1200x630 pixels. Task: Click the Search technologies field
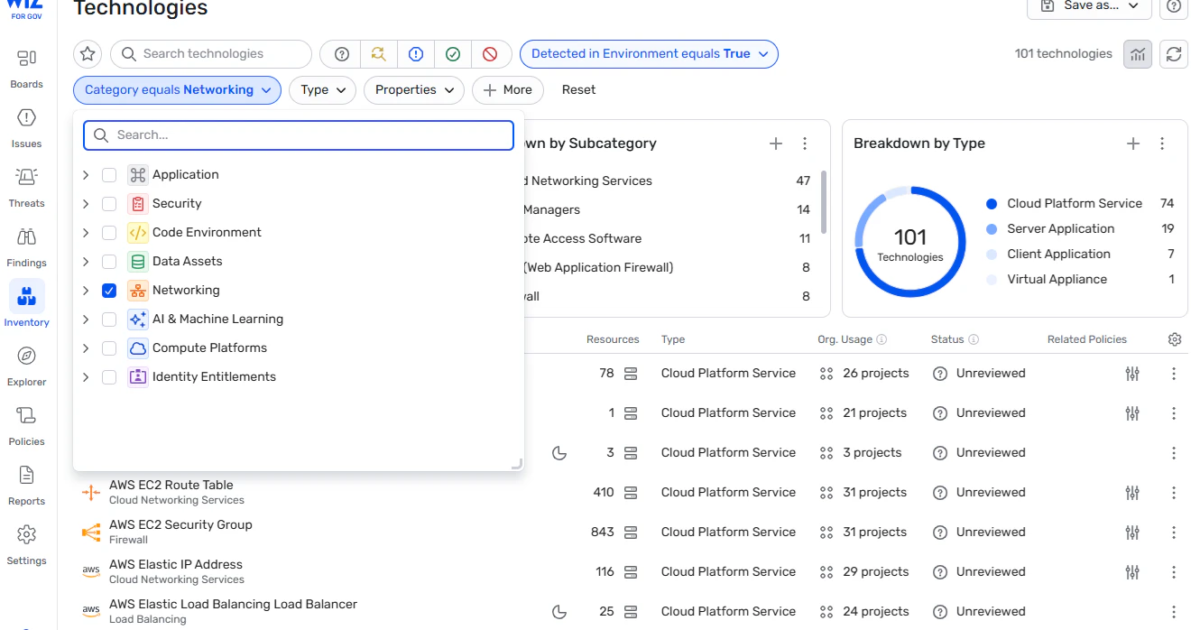pos(211,54)
